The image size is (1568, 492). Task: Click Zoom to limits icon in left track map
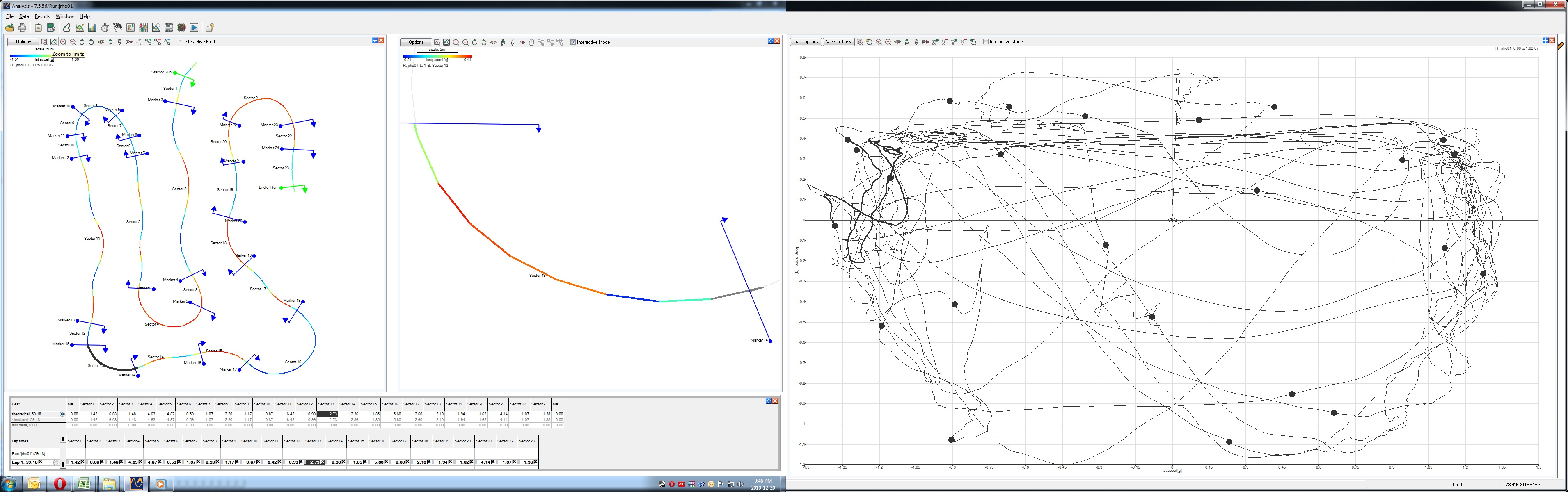click(x=54, y=42)
